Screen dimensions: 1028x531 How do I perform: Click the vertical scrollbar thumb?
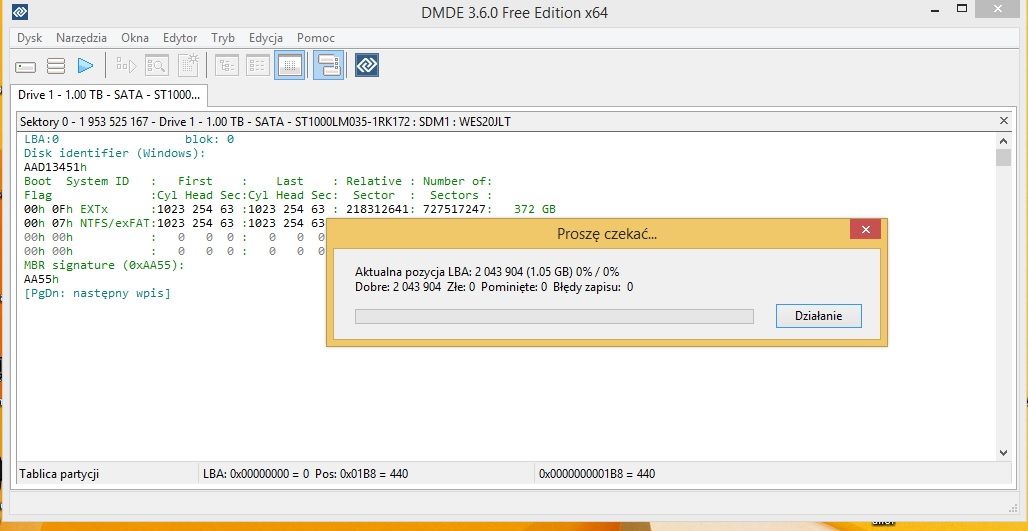pyautogui.click(x=1003, y=157)
